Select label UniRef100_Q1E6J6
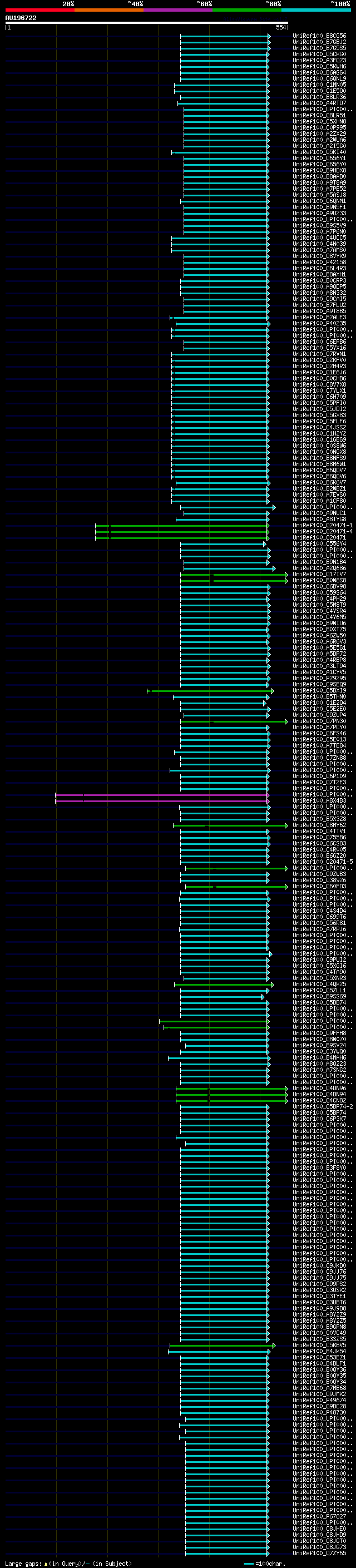The image size is (356, 1568). (x=319, y=372)
